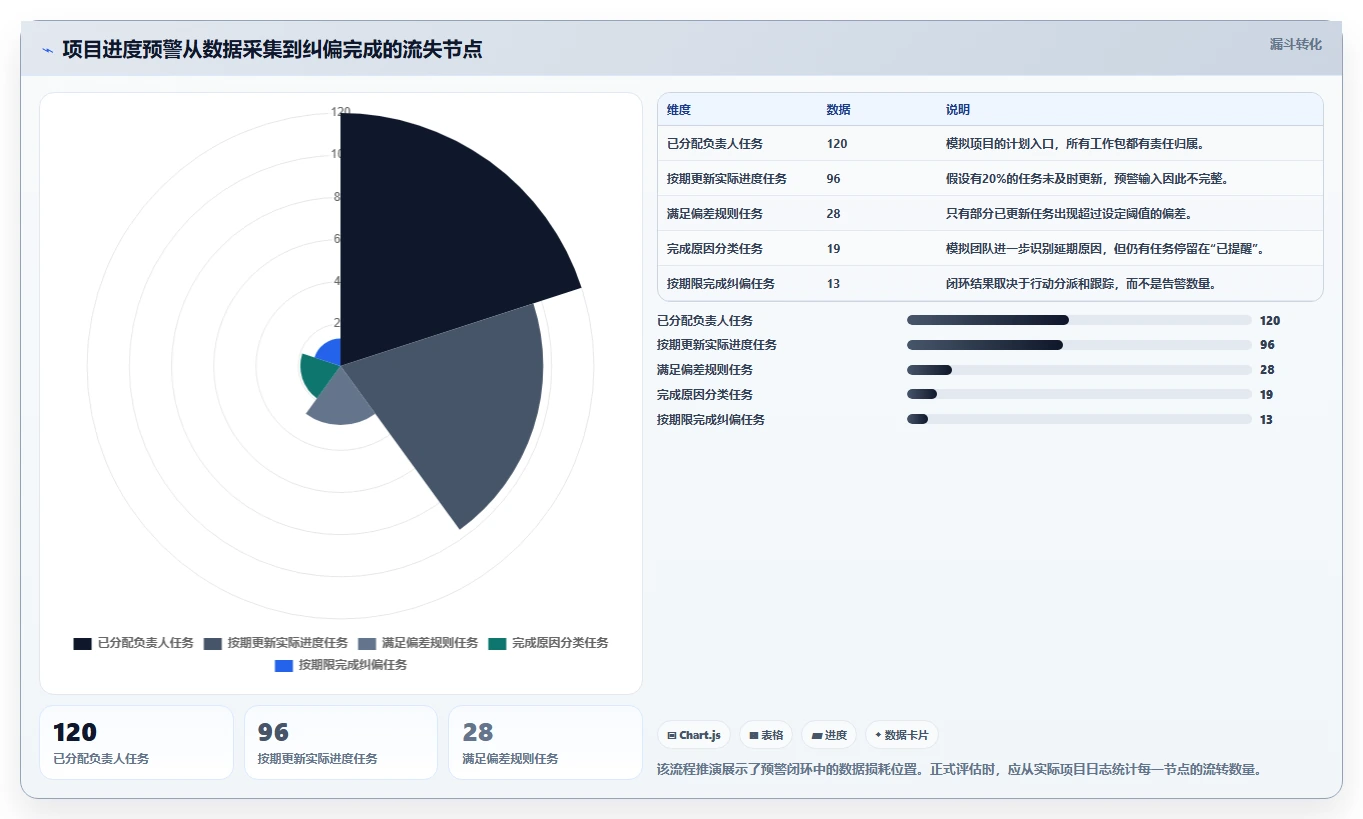Viewport: 1363px width, 819px height.
Task: Click description starting 闭环结果取决于行动分派
Action: tap(1081, 284)
